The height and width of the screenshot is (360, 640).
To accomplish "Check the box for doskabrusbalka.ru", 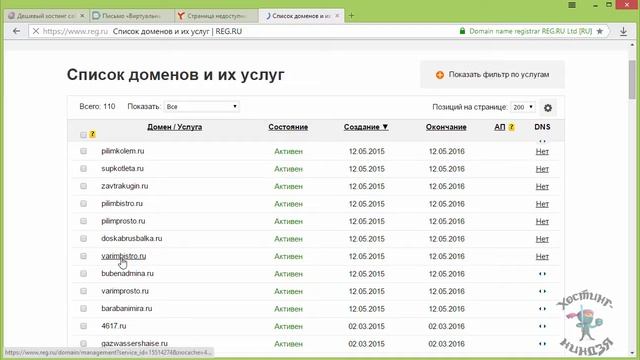I will (83, 238).
